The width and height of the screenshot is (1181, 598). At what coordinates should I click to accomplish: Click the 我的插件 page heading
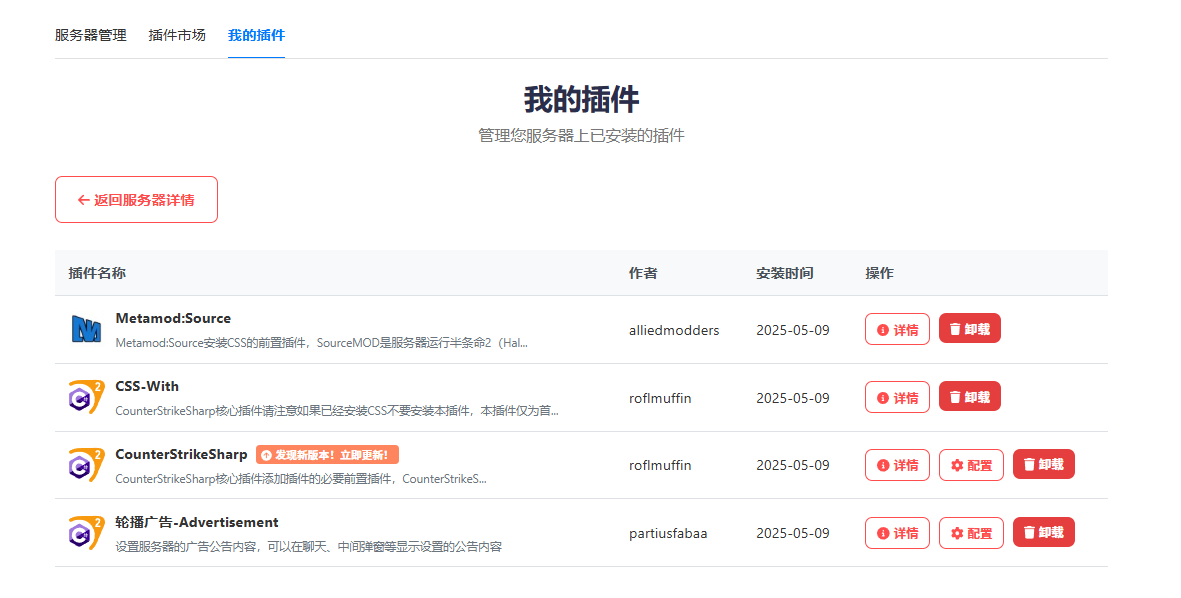pyautogui.click(x=581, y=99)
